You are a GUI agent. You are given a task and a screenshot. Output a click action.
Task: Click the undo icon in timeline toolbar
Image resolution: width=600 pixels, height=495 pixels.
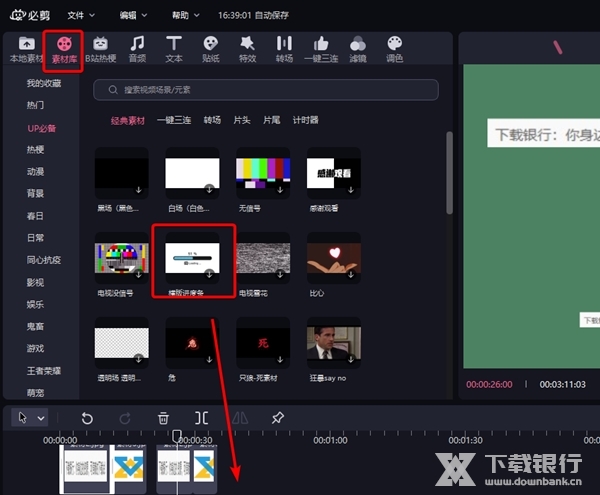[87, 418]
